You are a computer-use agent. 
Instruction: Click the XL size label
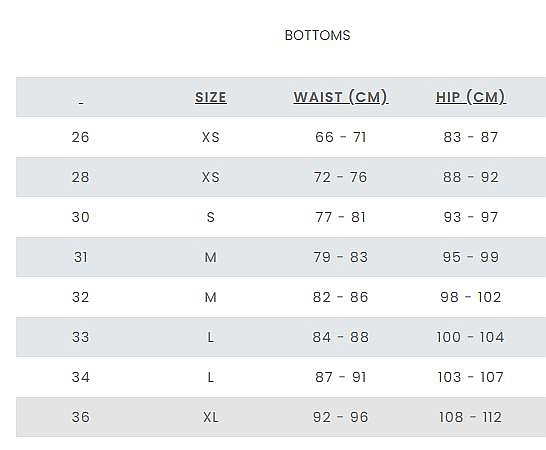tap(211, 417)
